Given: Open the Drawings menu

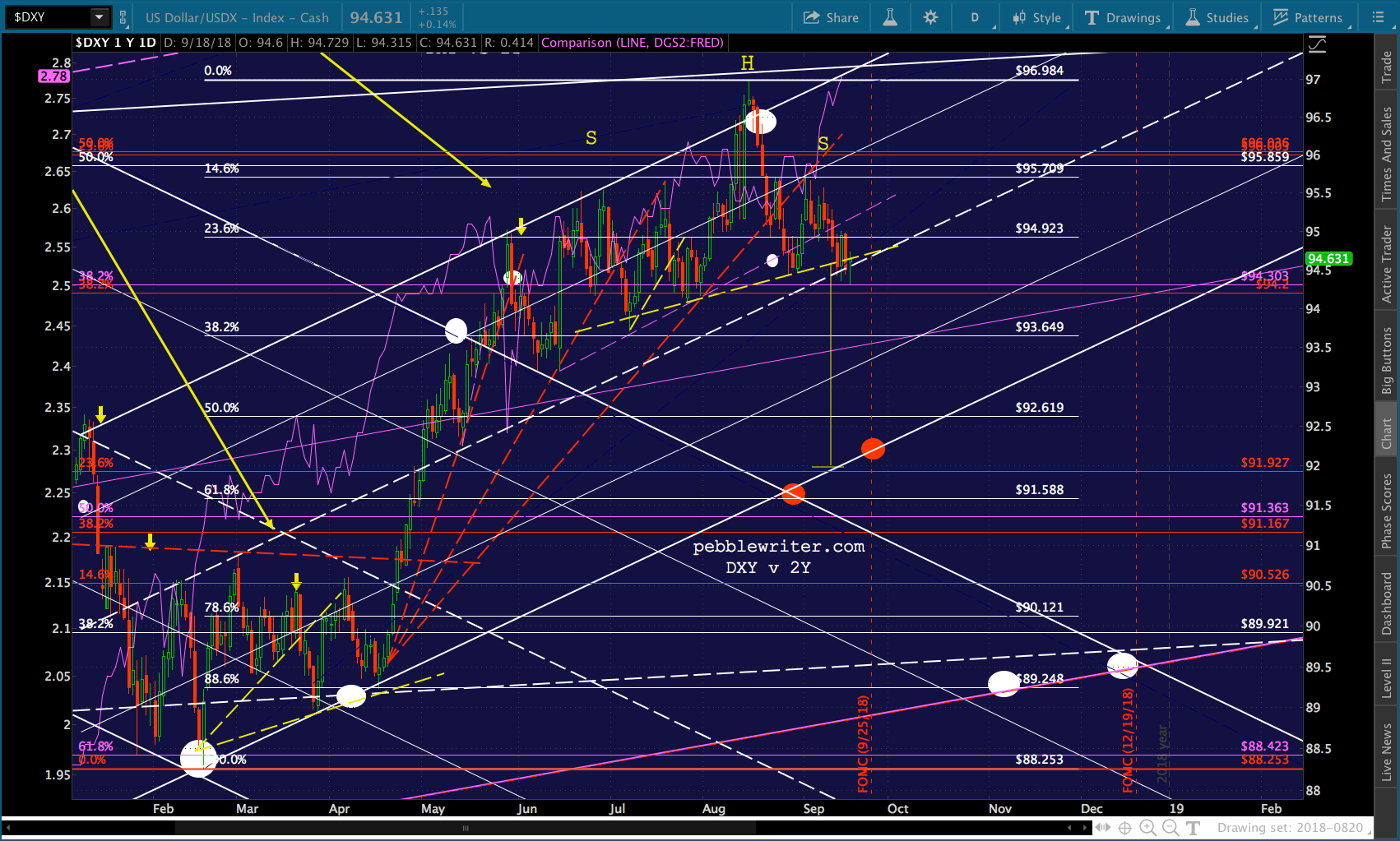Looking at the screenshot, I should pyautogui.click(x=1124, y=17).
